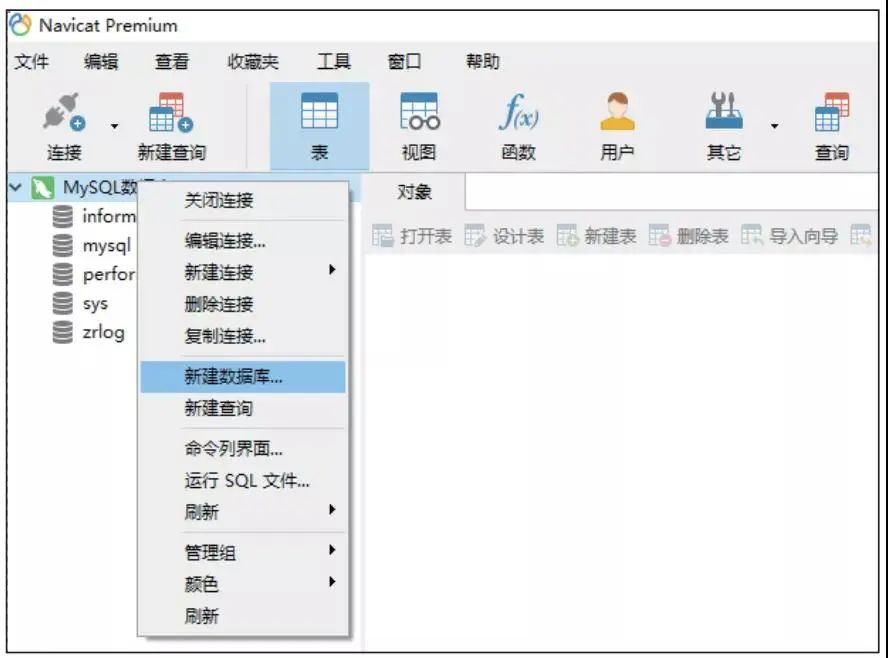888x658 pixels.
Task: Open the 收藏夹 menu
Action: (253, 61)
